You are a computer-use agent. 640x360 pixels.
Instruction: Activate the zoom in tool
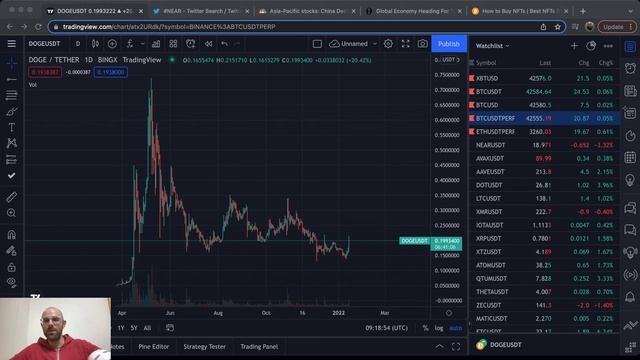click(x=11, y=213)
